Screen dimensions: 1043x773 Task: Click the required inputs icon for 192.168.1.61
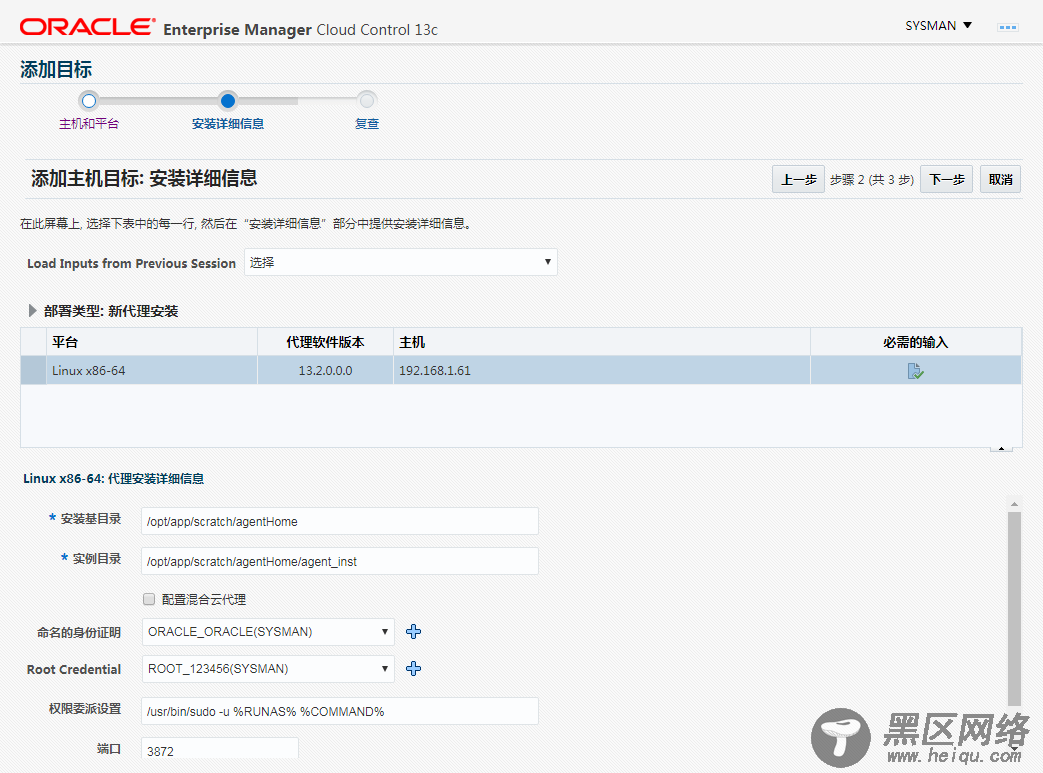[915, 371]
